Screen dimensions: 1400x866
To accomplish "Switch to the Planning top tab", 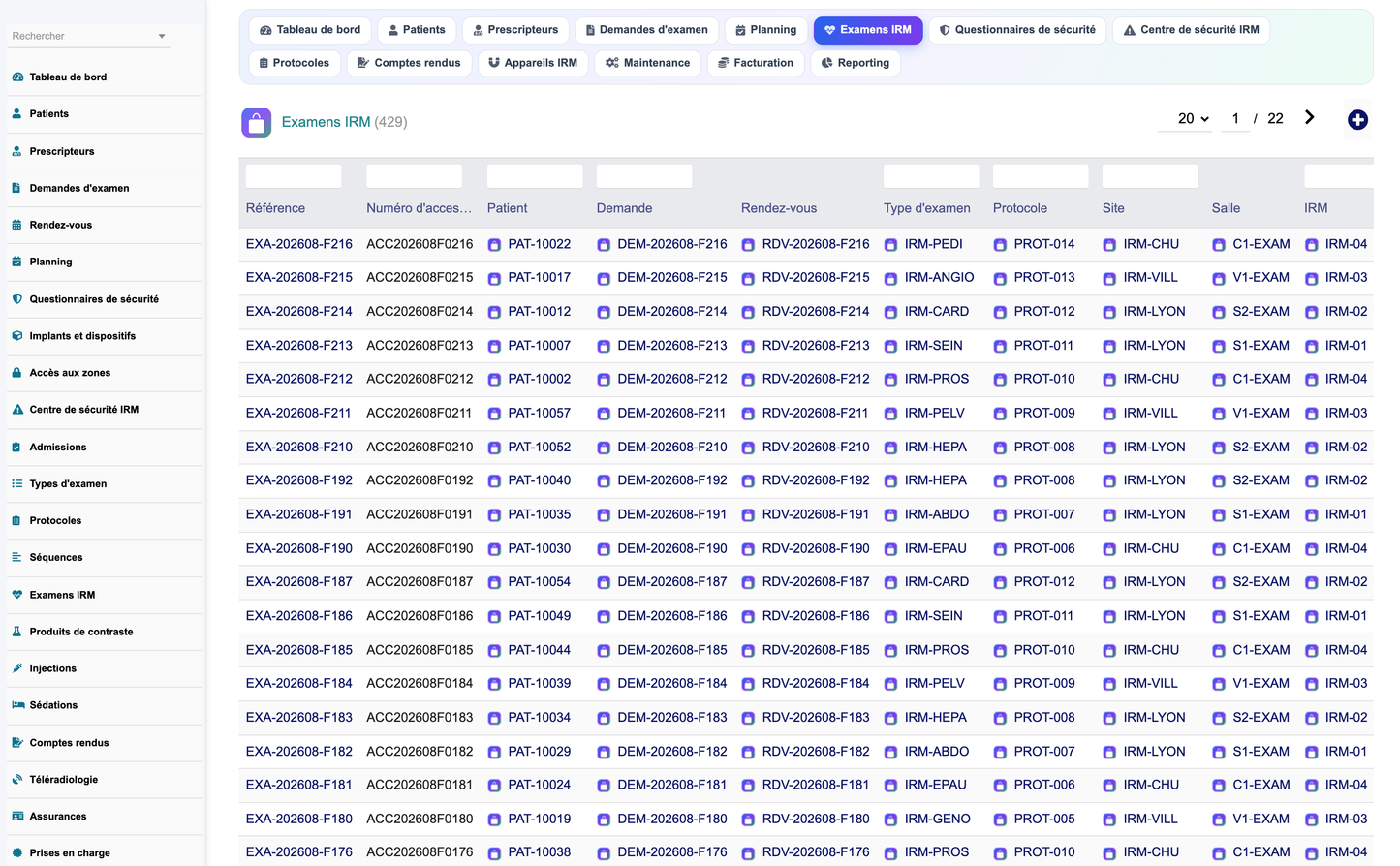I will (x=766, y=30).
